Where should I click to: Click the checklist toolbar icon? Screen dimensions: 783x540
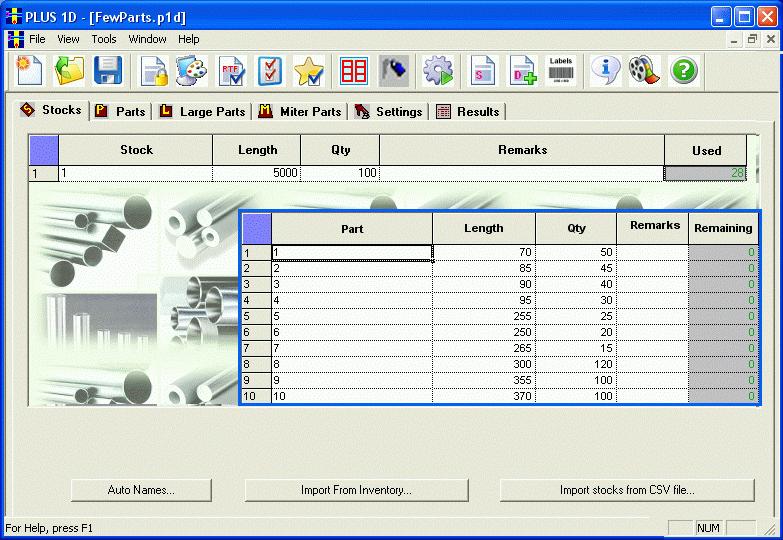click(270, 70)
